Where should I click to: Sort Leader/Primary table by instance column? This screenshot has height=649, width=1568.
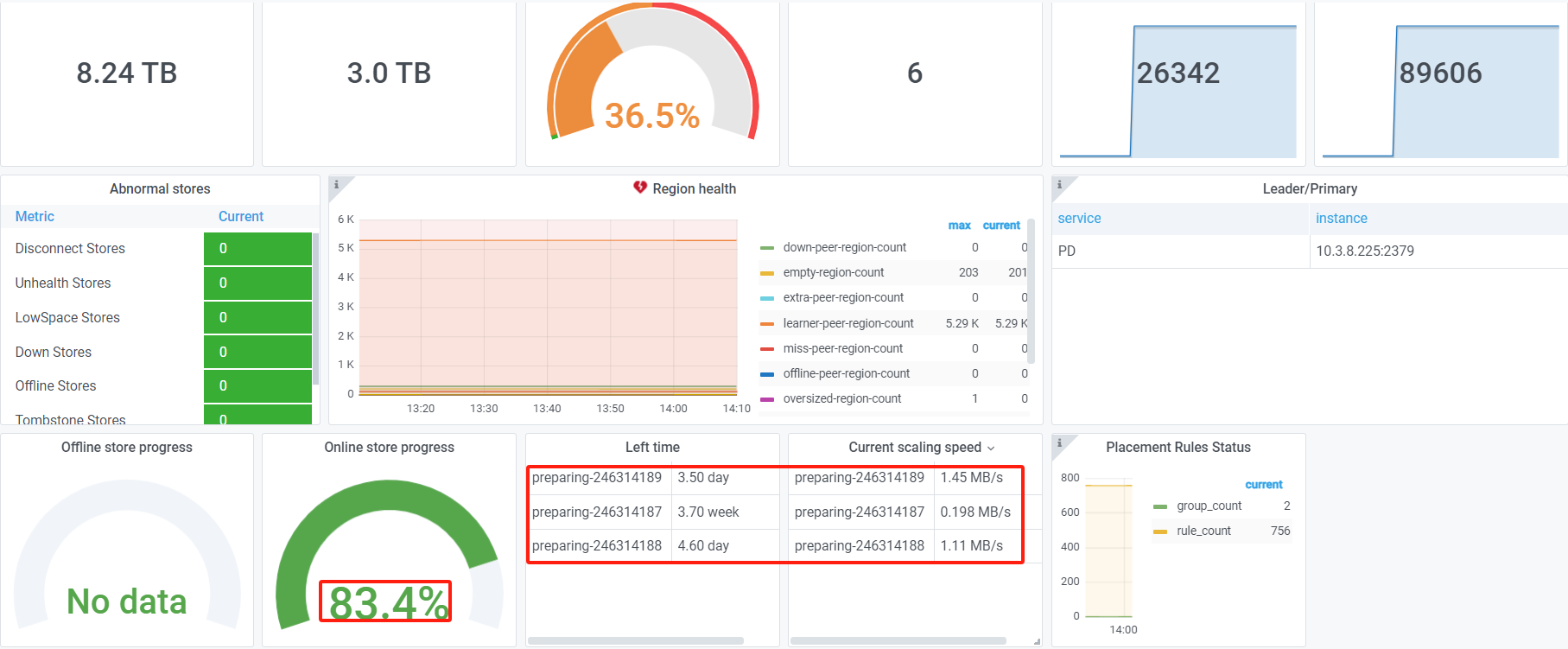click(x=1341, y=218)
